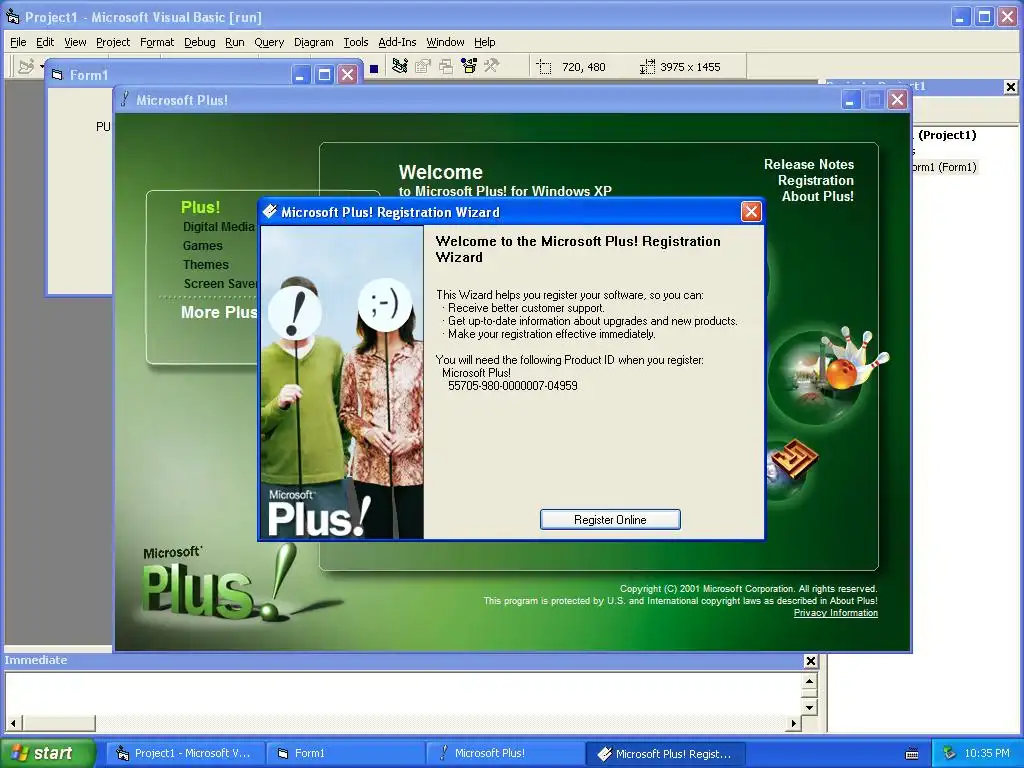Switch to Form1 taskbar button
Screen dimensions: 1024x768
coord(345,753)
